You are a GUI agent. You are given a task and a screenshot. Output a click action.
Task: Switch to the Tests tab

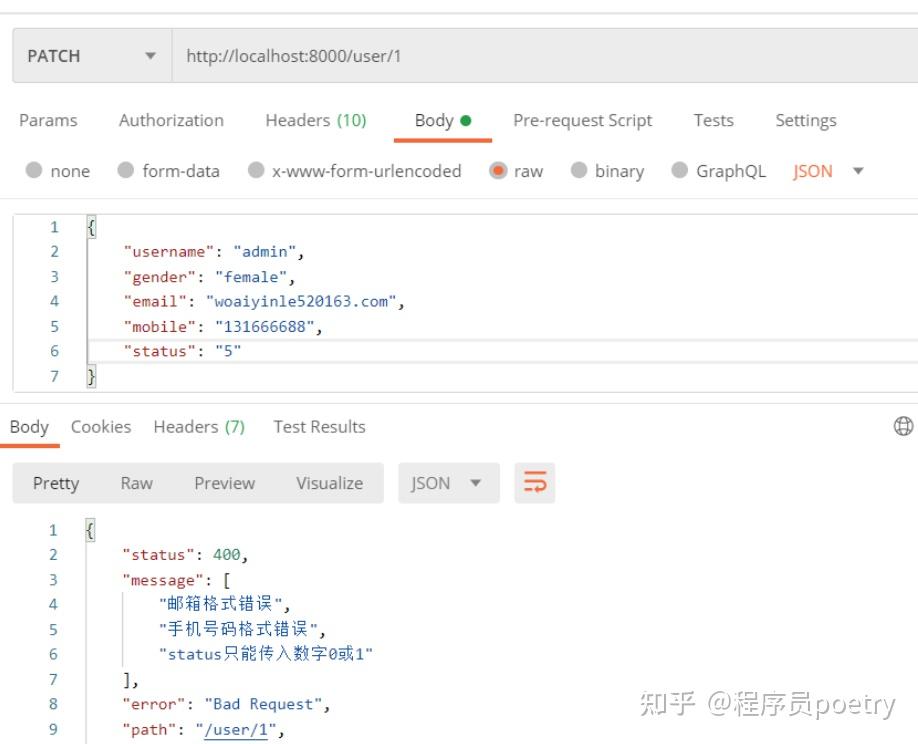tap(713, 121)
